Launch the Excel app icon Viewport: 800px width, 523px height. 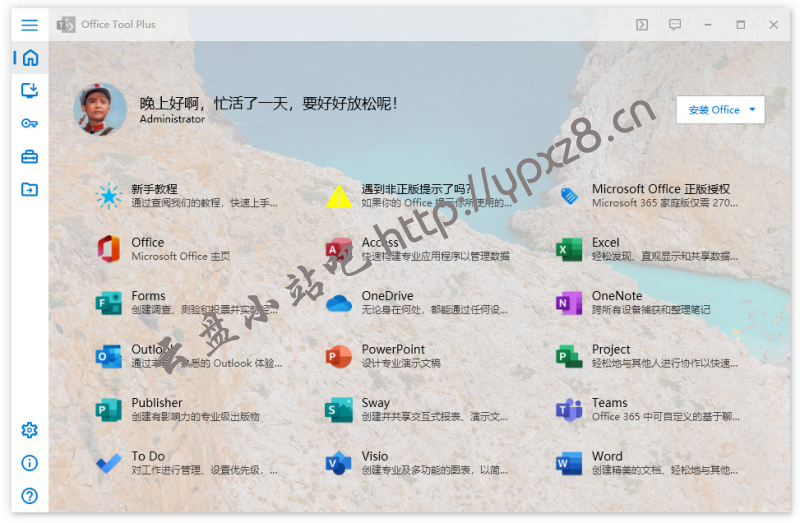point(569,250)
